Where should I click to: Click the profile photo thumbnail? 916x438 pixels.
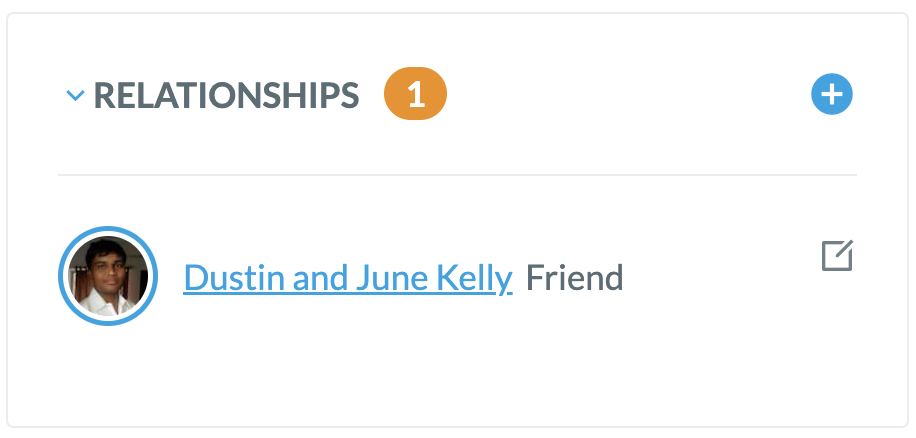pos(108,276)
